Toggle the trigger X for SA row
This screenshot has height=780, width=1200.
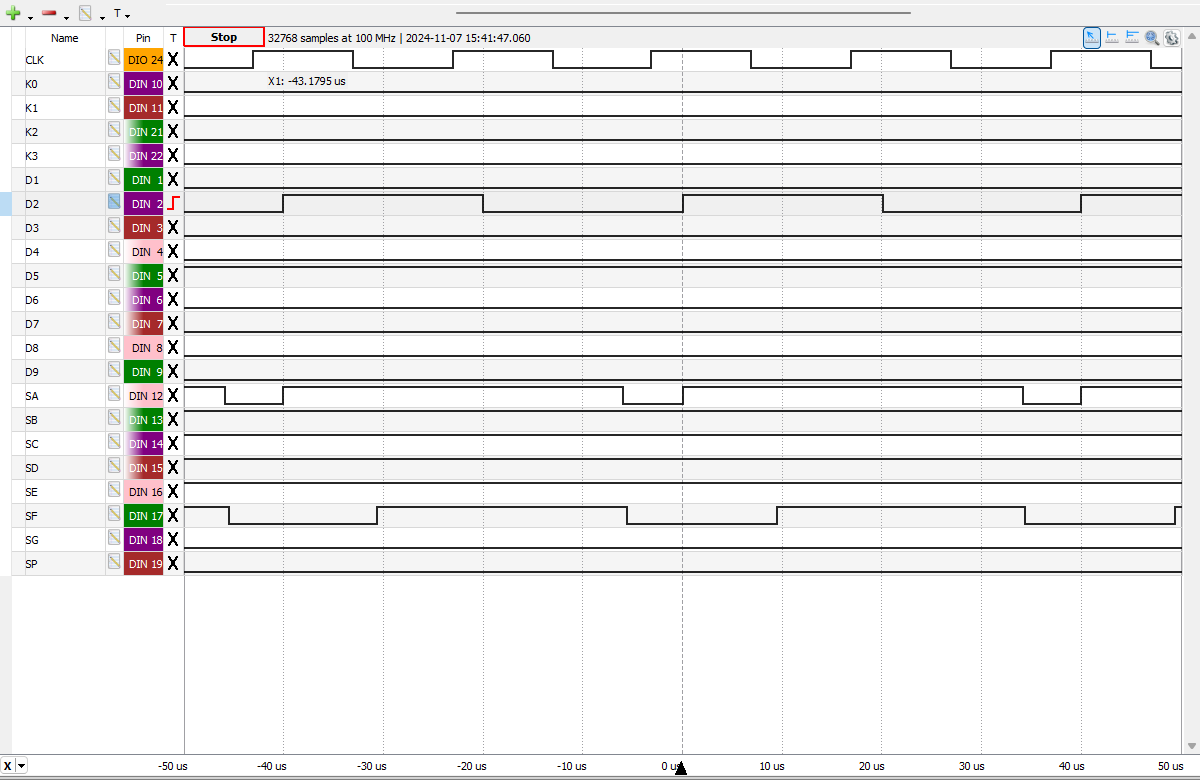[173, 396]
